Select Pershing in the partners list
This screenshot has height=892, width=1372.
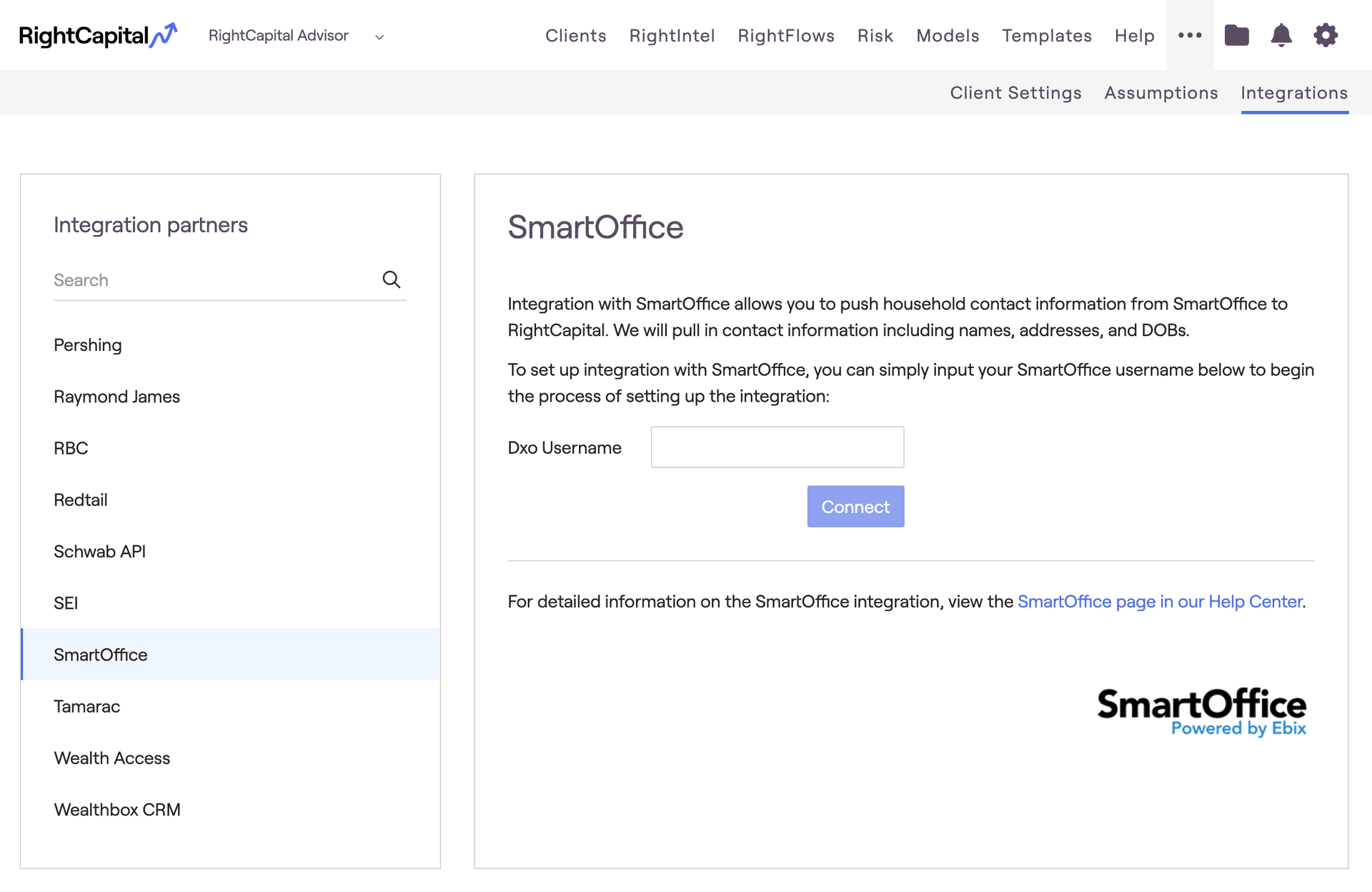coord(230,345)
